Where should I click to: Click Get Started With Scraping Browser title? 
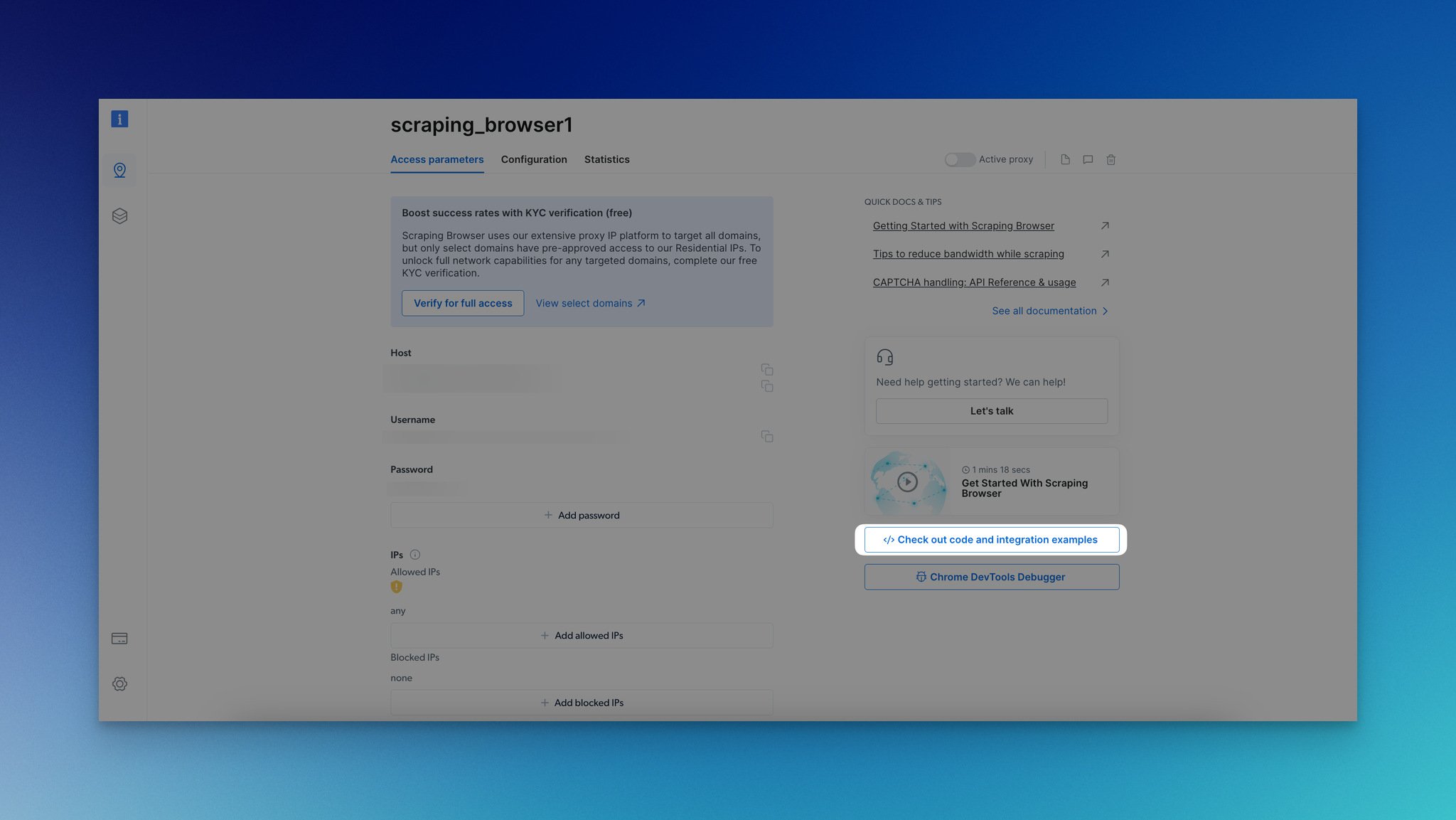click(1024, 488)
